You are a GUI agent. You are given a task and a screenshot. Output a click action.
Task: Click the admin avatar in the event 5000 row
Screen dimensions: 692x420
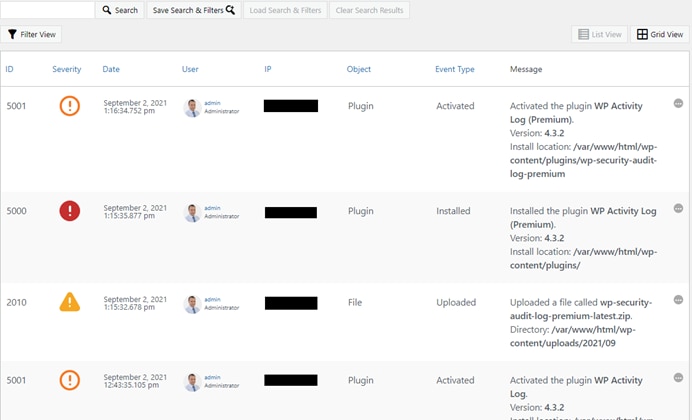click(x=192, y=212)
